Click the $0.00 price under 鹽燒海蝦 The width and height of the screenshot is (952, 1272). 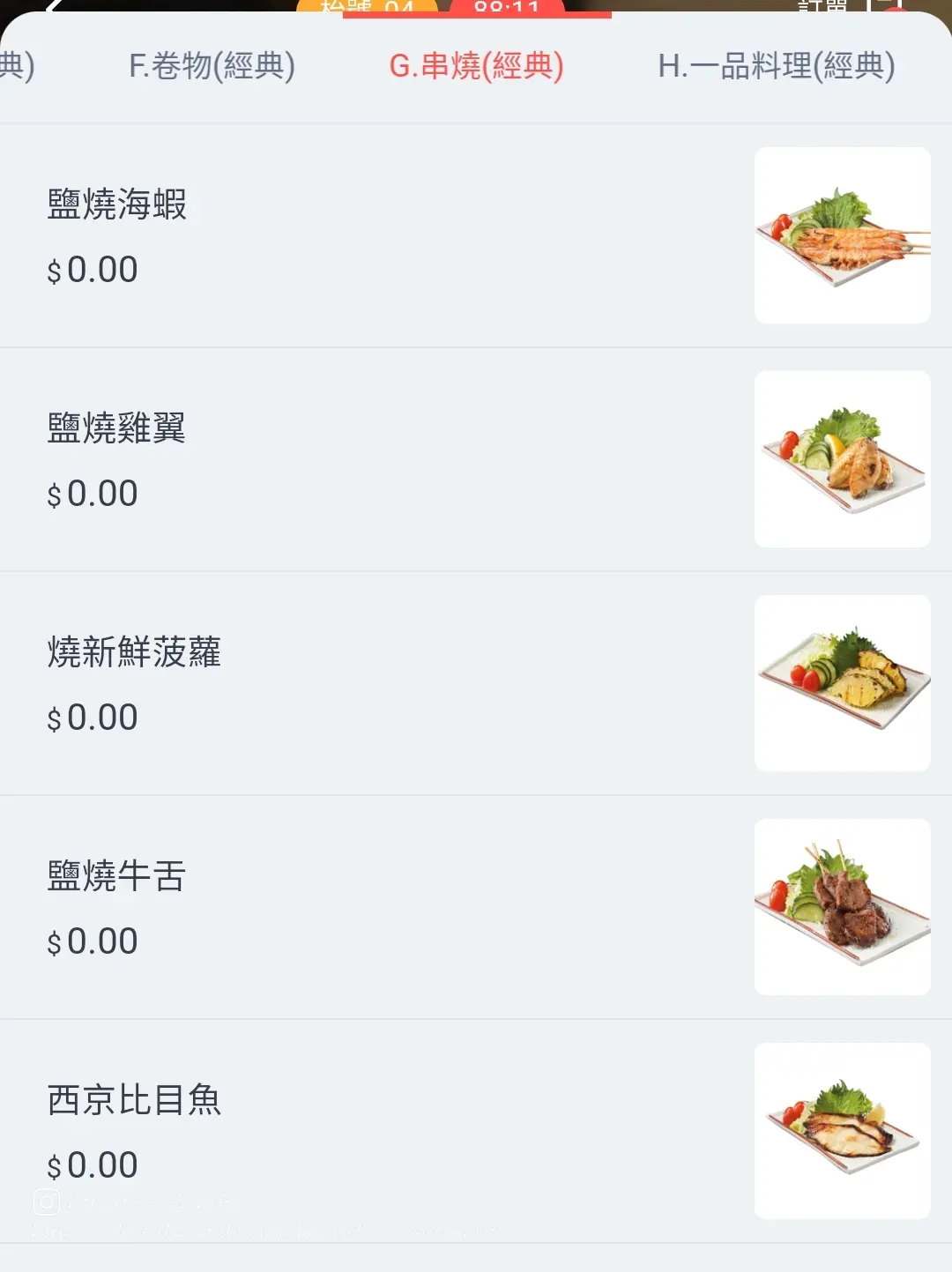pyautogui.click(x=93, y=270)
